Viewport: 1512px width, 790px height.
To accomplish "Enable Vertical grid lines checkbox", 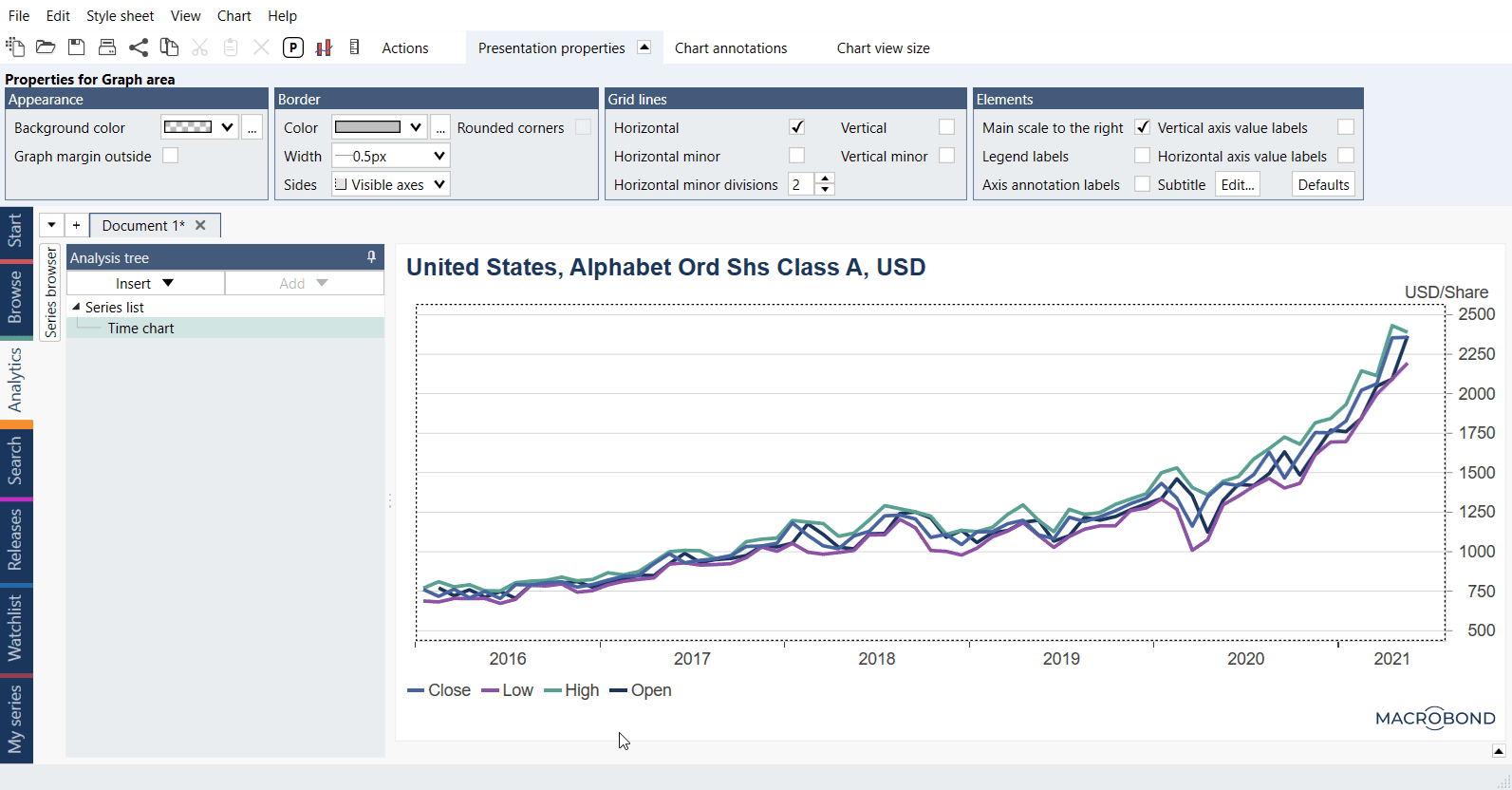I will tap(946, 127).
